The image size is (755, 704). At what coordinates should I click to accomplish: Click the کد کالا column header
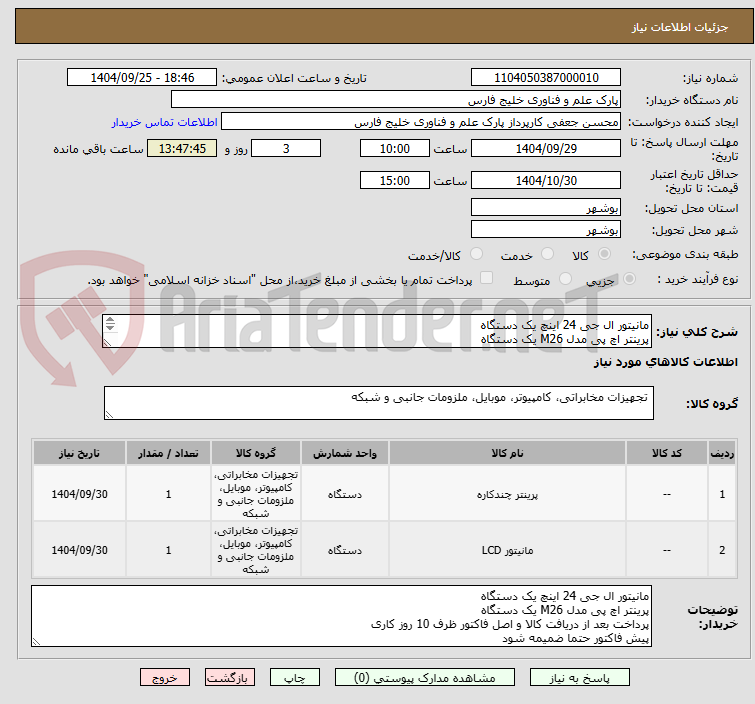(666, 453)
